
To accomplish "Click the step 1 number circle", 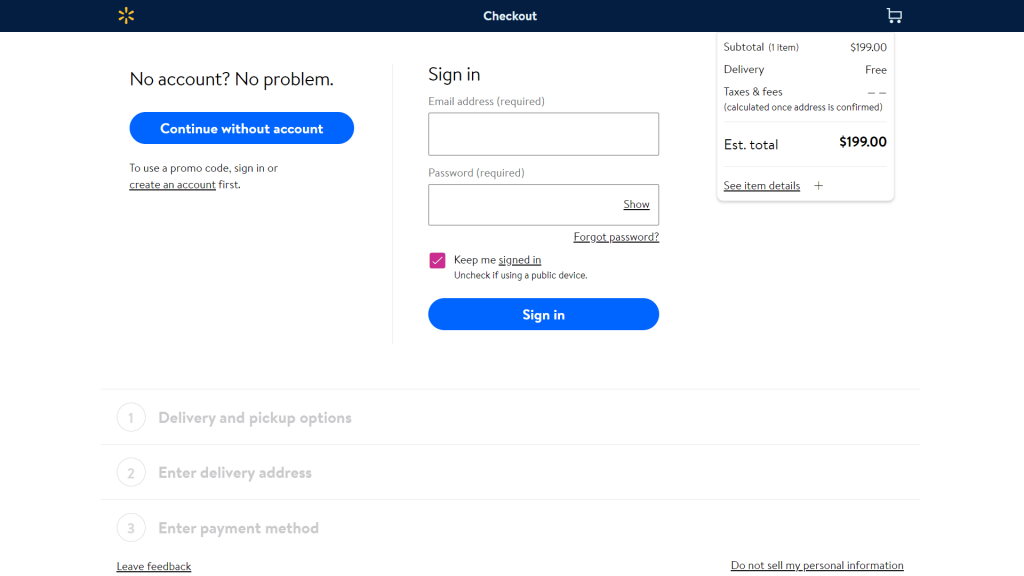I will tap(131, 418).
